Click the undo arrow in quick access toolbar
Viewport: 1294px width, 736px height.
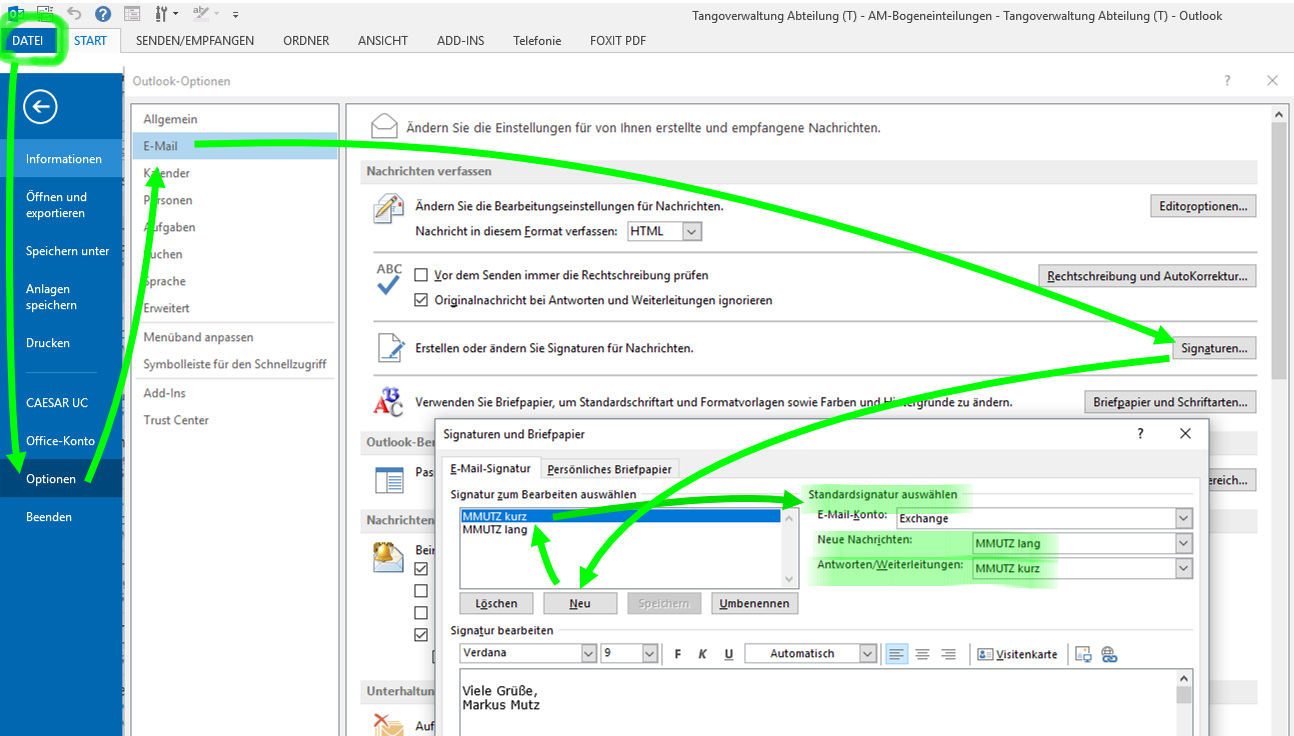click(74, 14)
